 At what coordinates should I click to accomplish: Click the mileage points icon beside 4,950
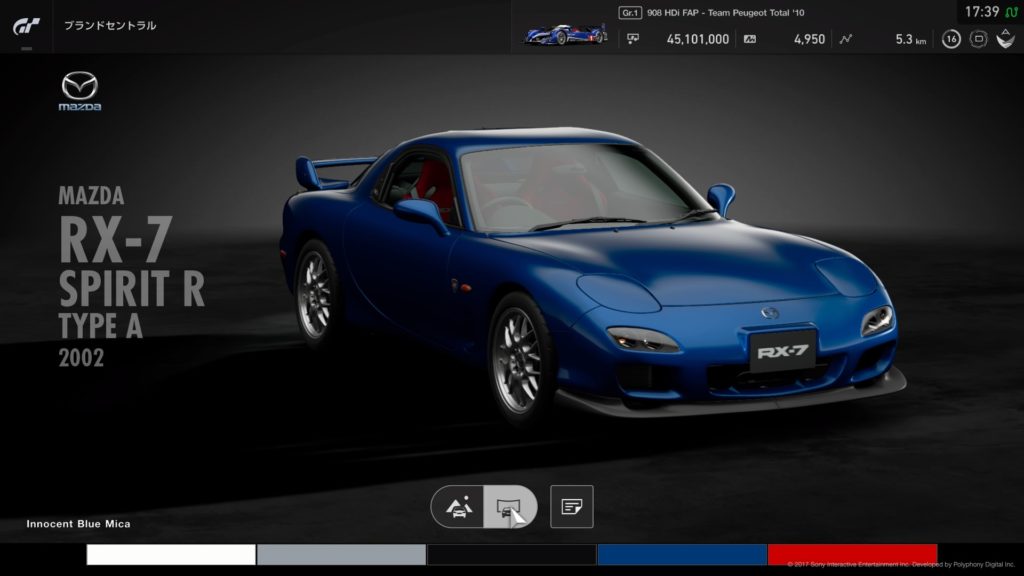pyautogui.click(x=750, y=39)
